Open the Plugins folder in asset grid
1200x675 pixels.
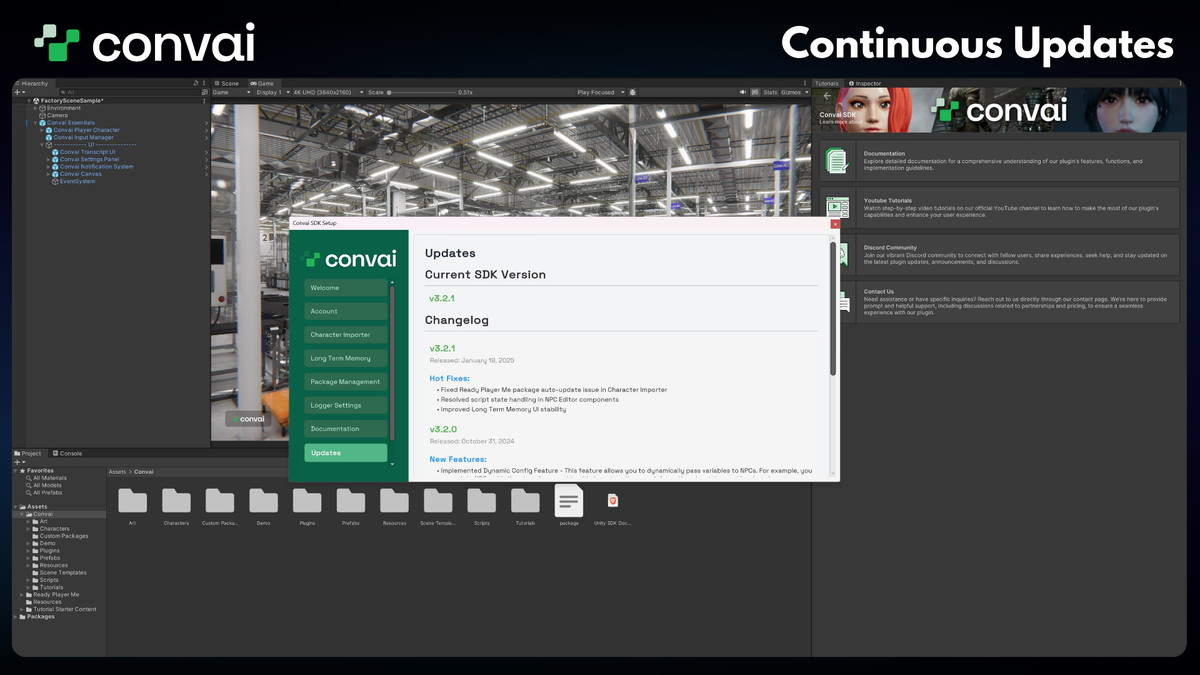coord(307,500)
